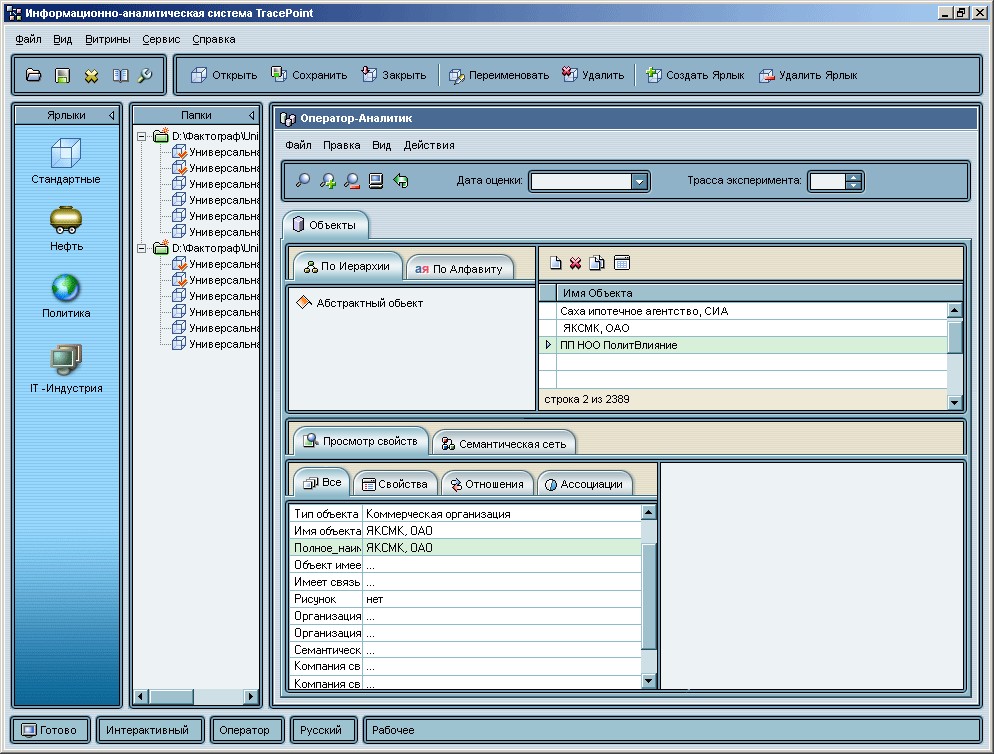
Task: Click the open folder icon in left toolbar
Action: (x=33, y=75)
